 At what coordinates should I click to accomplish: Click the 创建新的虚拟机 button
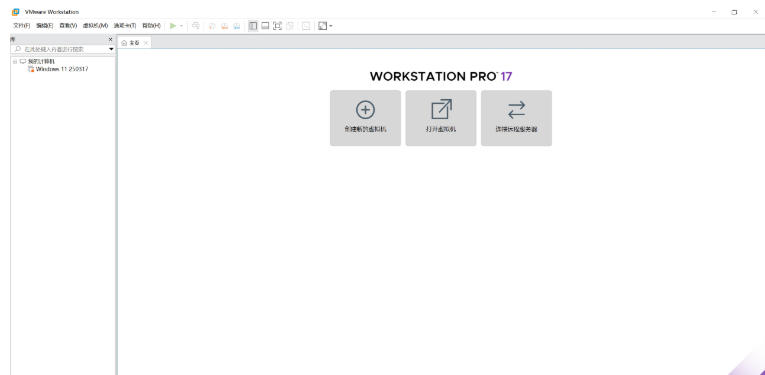[365, 118]
